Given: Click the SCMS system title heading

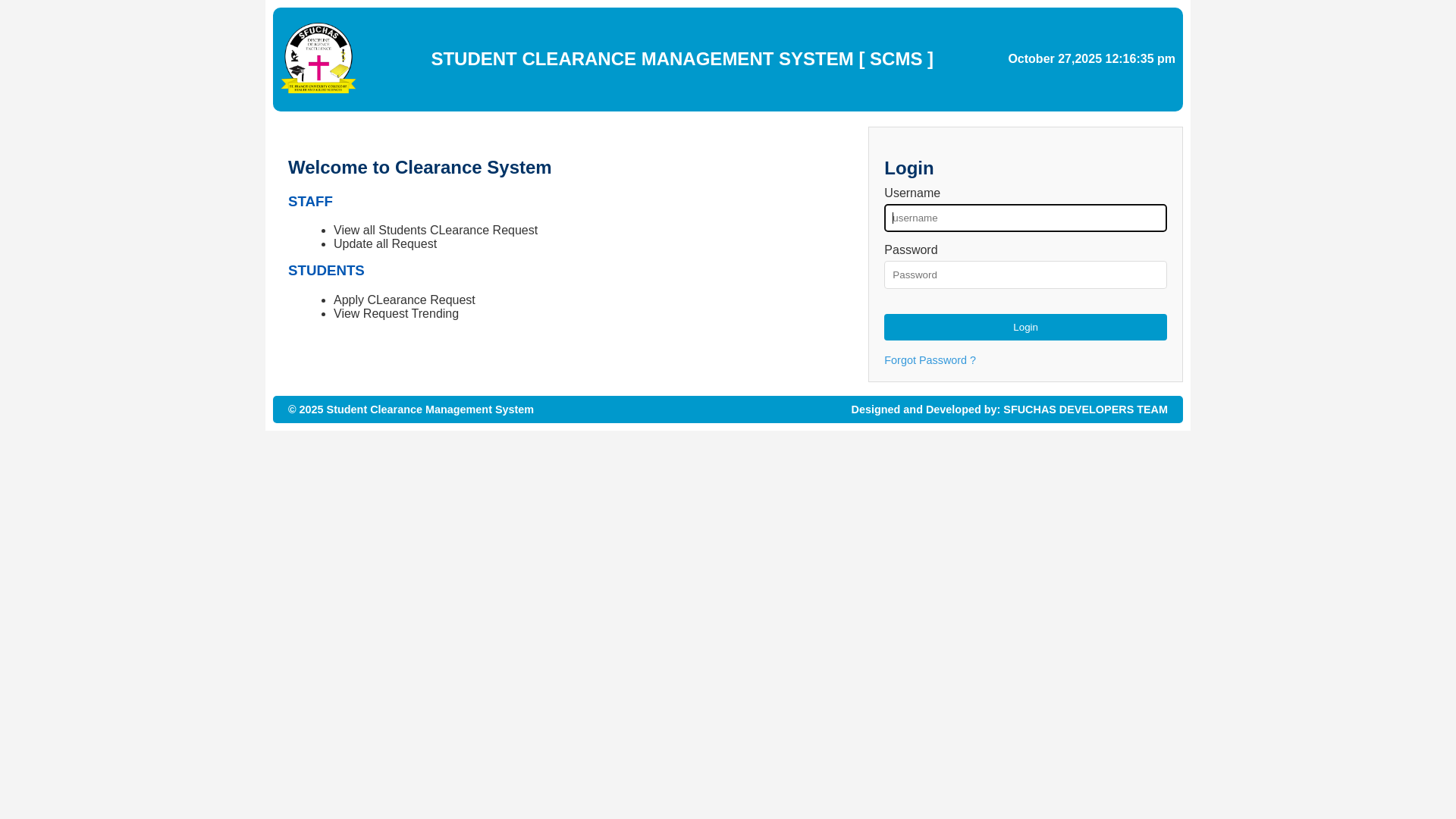Looking at the screenshot, I should click(682, 59).
